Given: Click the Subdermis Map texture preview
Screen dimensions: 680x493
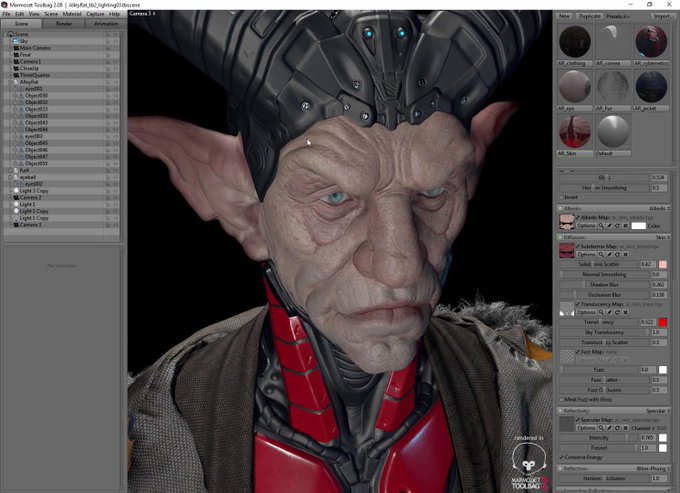Looking at the screenshot, I should point(566,251).
